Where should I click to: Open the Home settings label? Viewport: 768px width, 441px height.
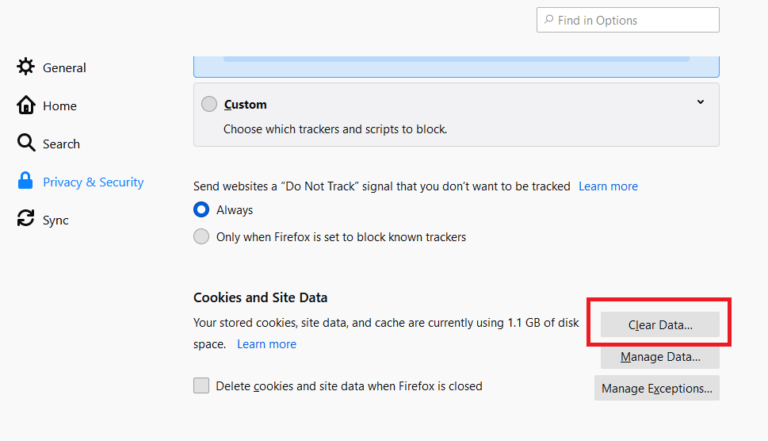coord(59,106)
